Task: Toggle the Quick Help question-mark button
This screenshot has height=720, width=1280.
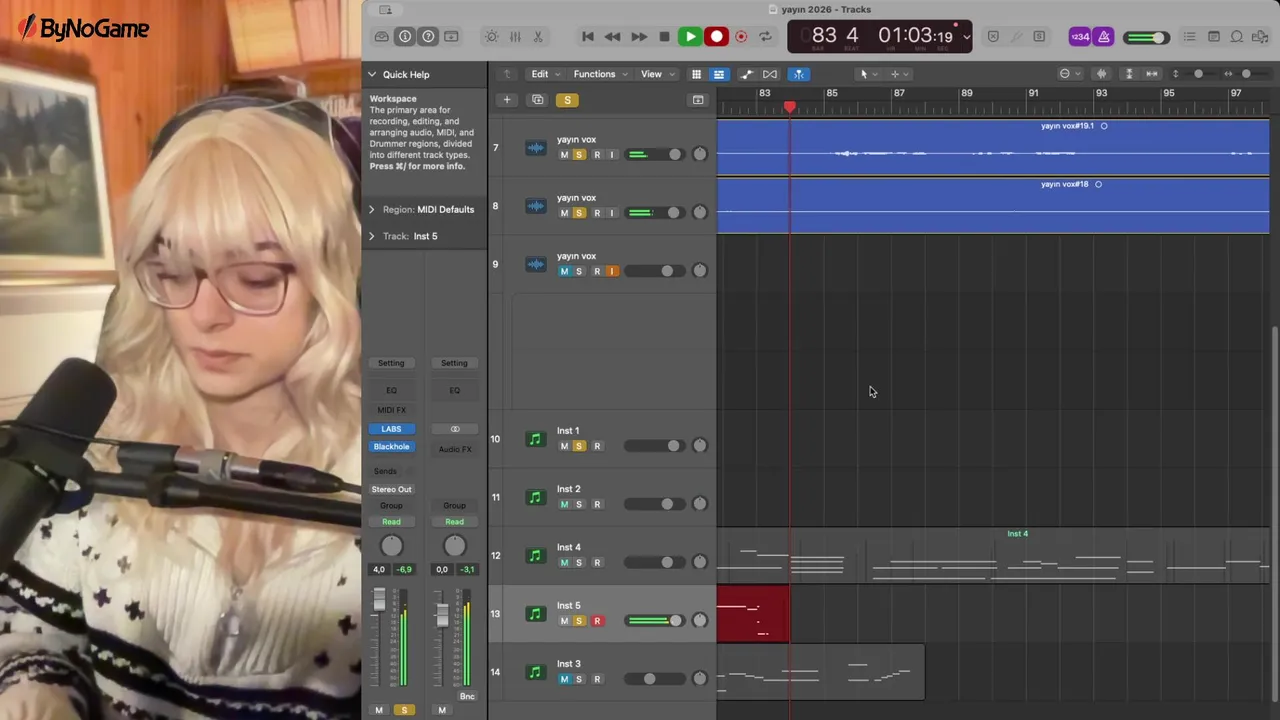Action: pos(428,37)
